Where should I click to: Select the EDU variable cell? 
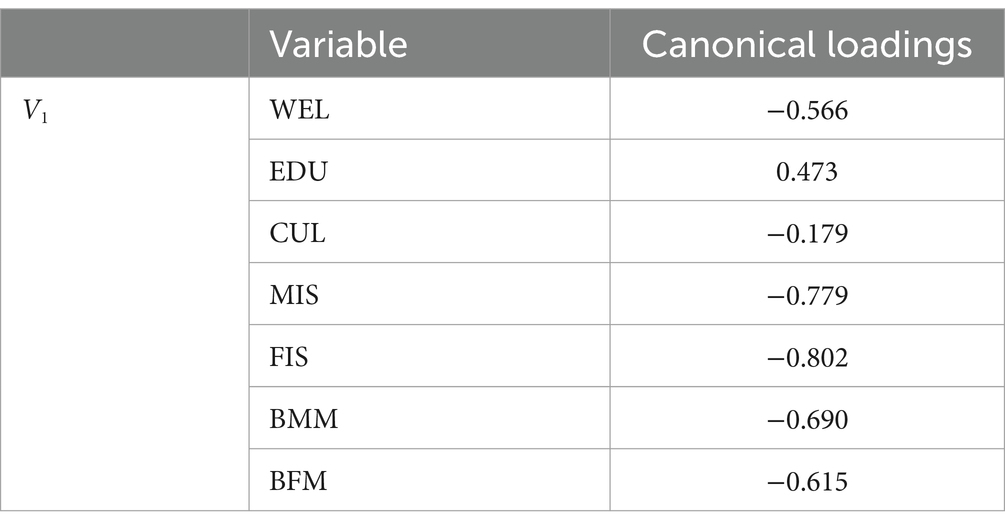tap(429, 170)
